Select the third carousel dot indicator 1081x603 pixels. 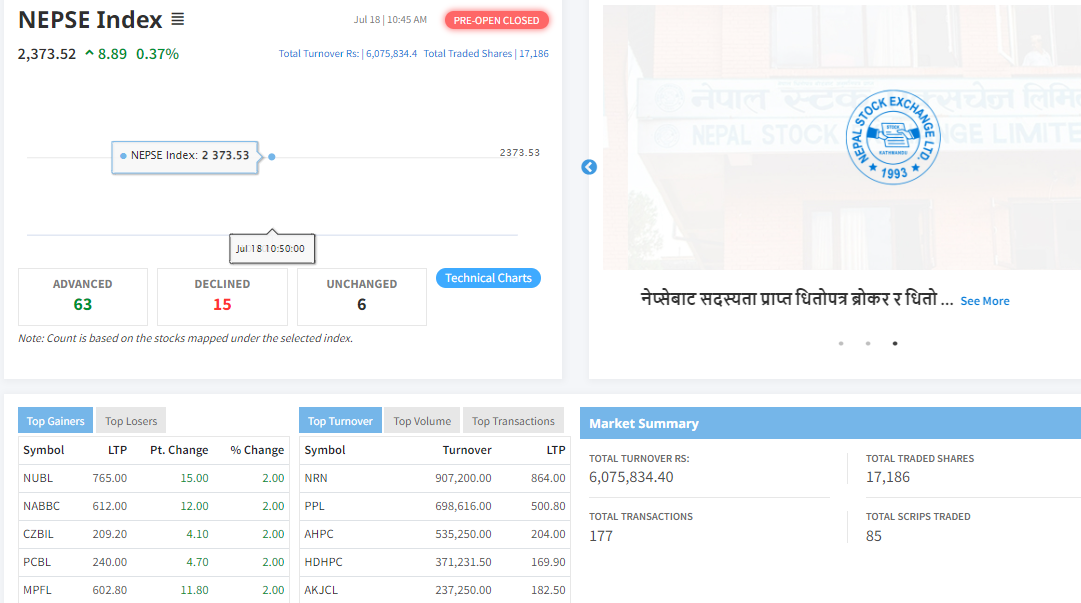coord(895,343)
